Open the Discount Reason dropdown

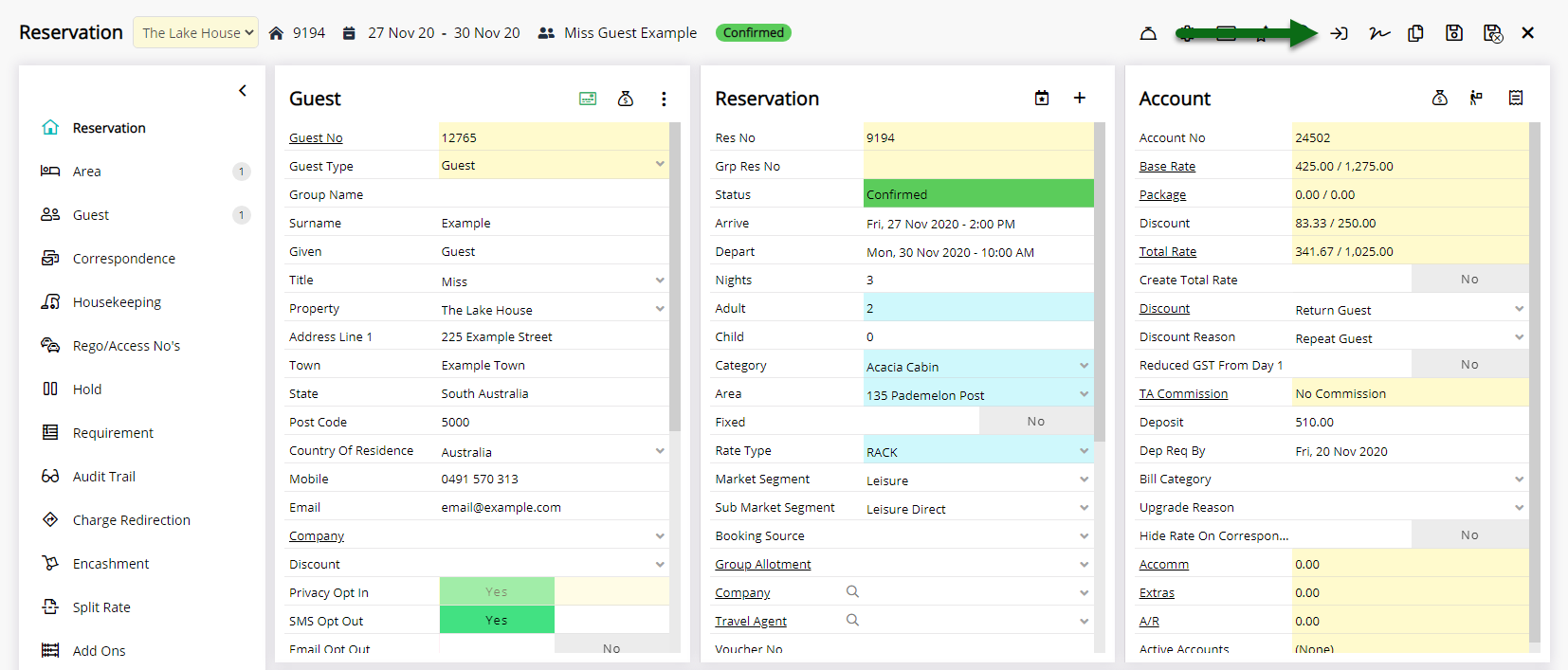point(1411,337)
